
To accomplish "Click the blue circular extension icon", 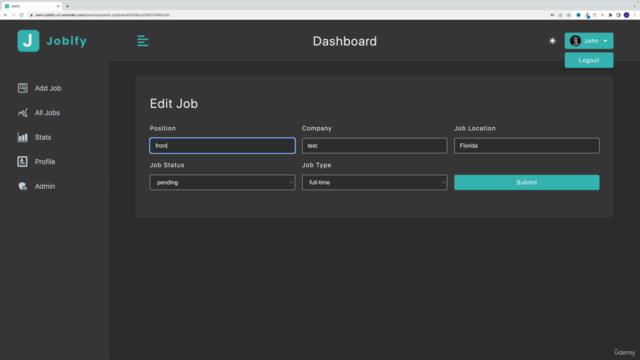I will (578, 15).
